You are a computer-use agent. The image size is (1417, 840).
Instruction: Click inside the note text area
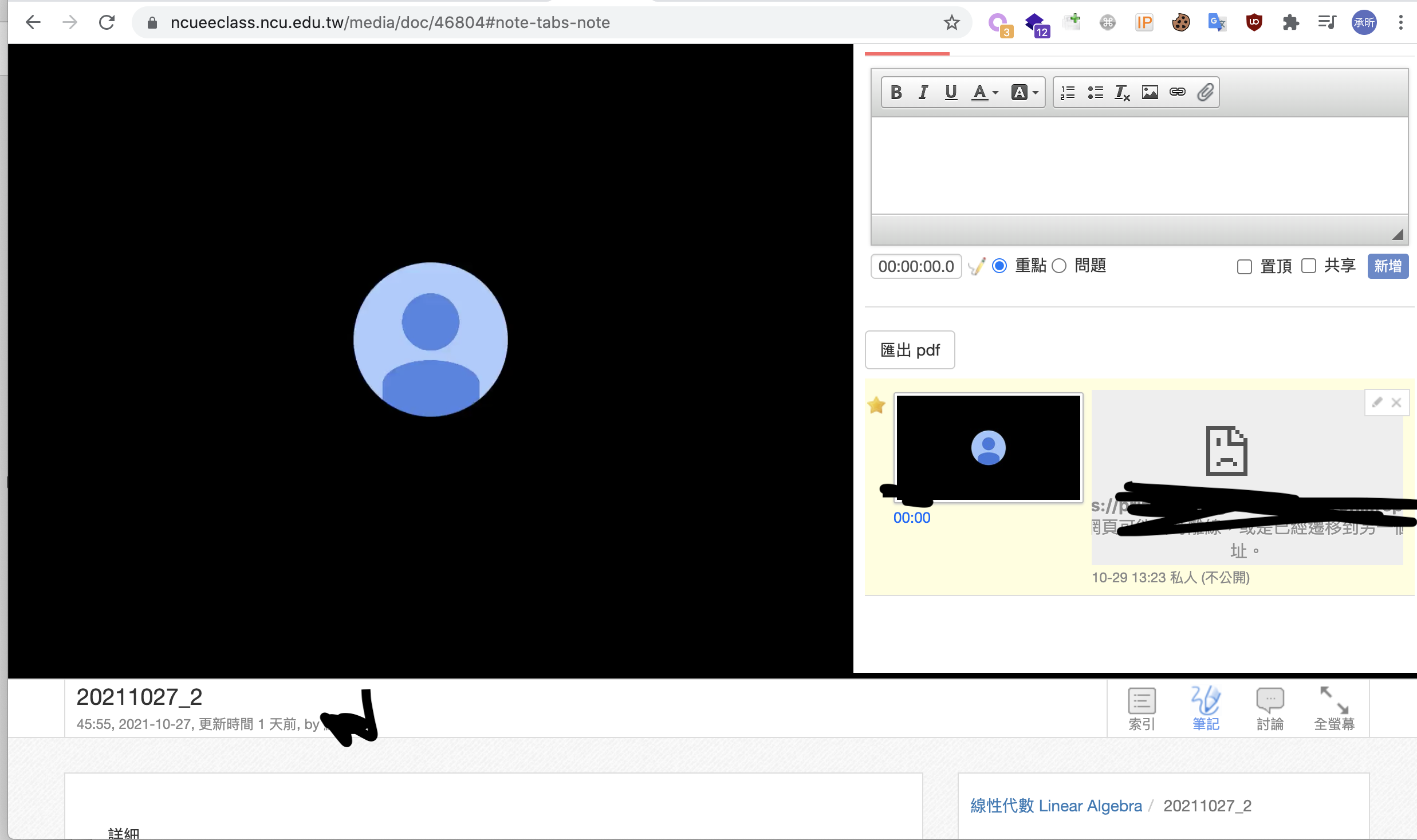coord(1139,166)
